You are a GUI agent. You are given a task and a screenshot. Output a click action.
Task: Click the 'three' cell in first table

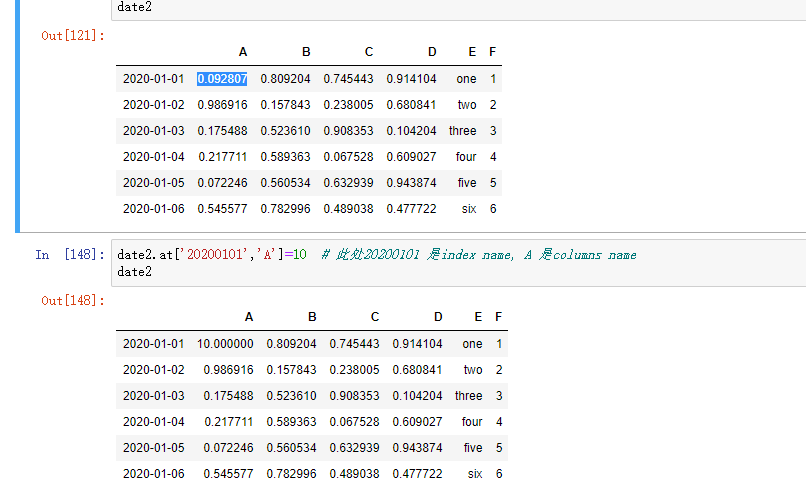tap(463, 131)
